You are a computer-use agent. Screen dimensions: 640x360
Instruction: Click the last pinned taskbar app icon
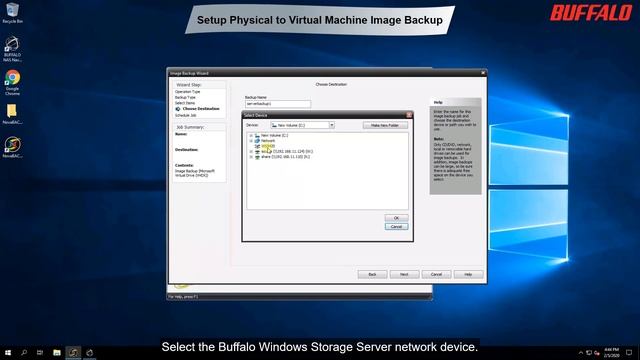click(x=90, y=353)
